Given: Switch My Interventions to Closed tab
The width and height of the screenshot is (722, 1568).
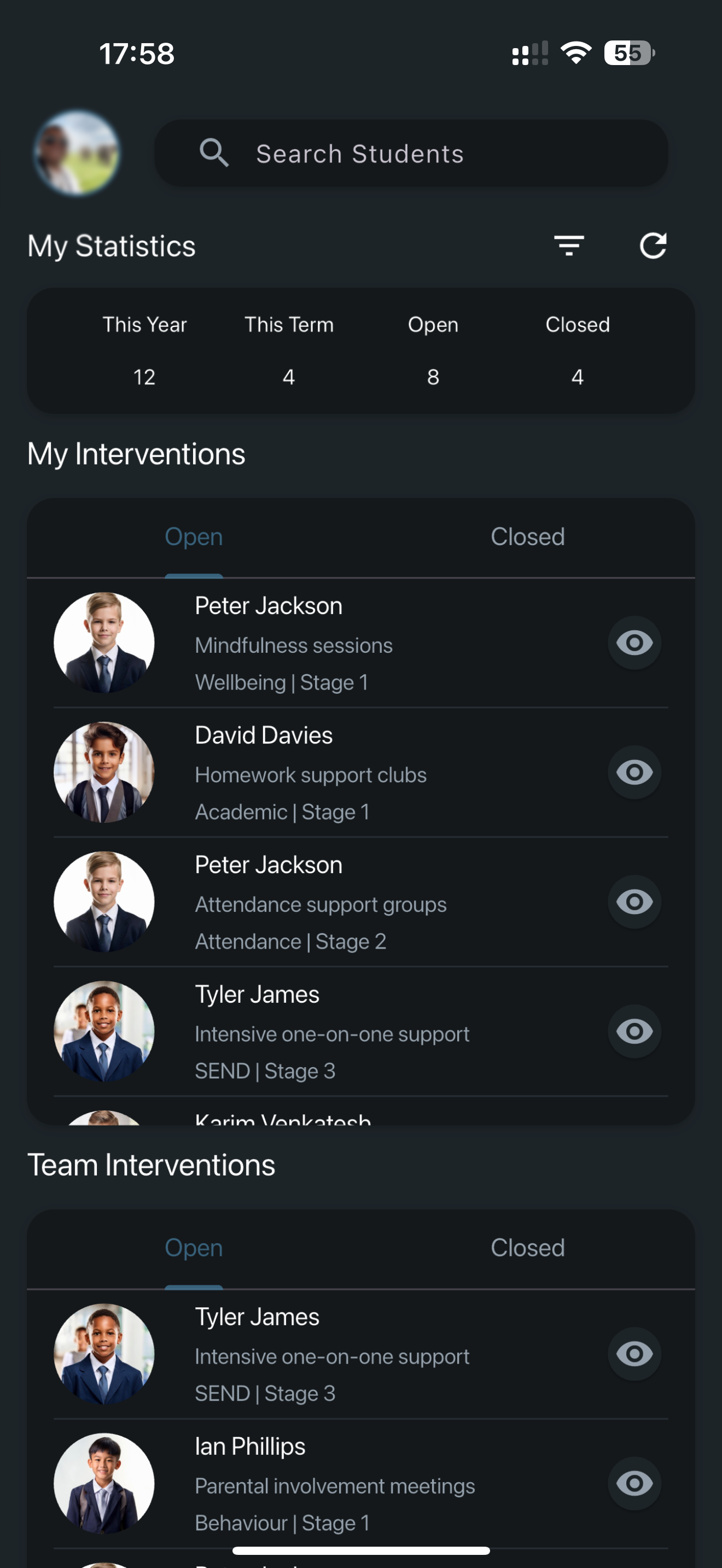Looking at the screenshot, I should (x=527, y=537).
